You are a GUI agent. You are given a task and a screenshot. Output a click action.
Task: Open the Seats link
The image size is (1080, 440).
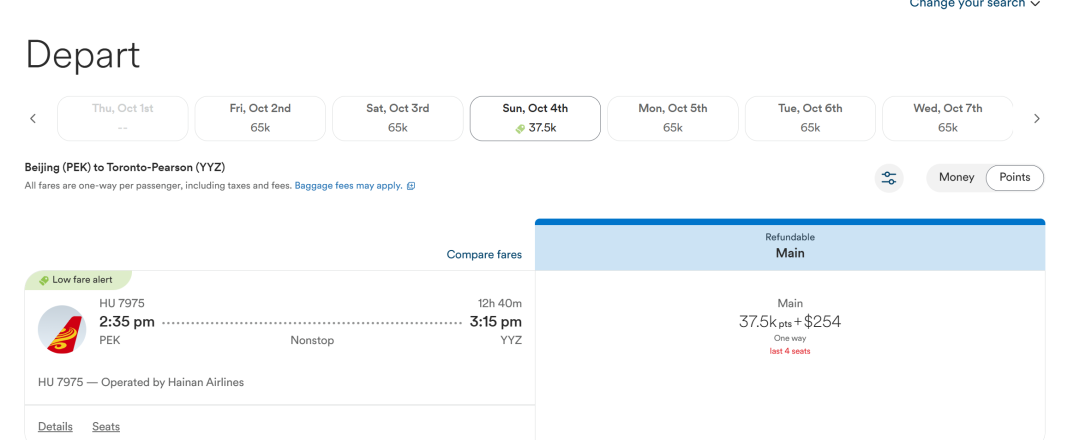106,427
